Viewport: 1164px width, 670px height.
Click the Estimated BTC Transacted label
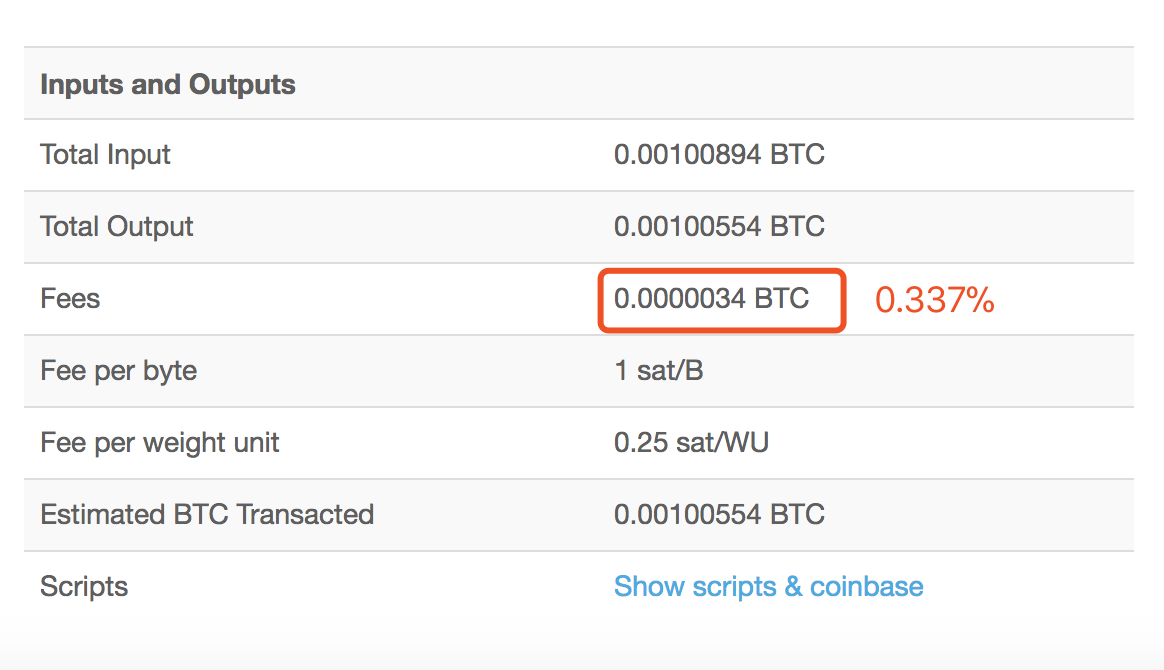(x=207, y=514)
